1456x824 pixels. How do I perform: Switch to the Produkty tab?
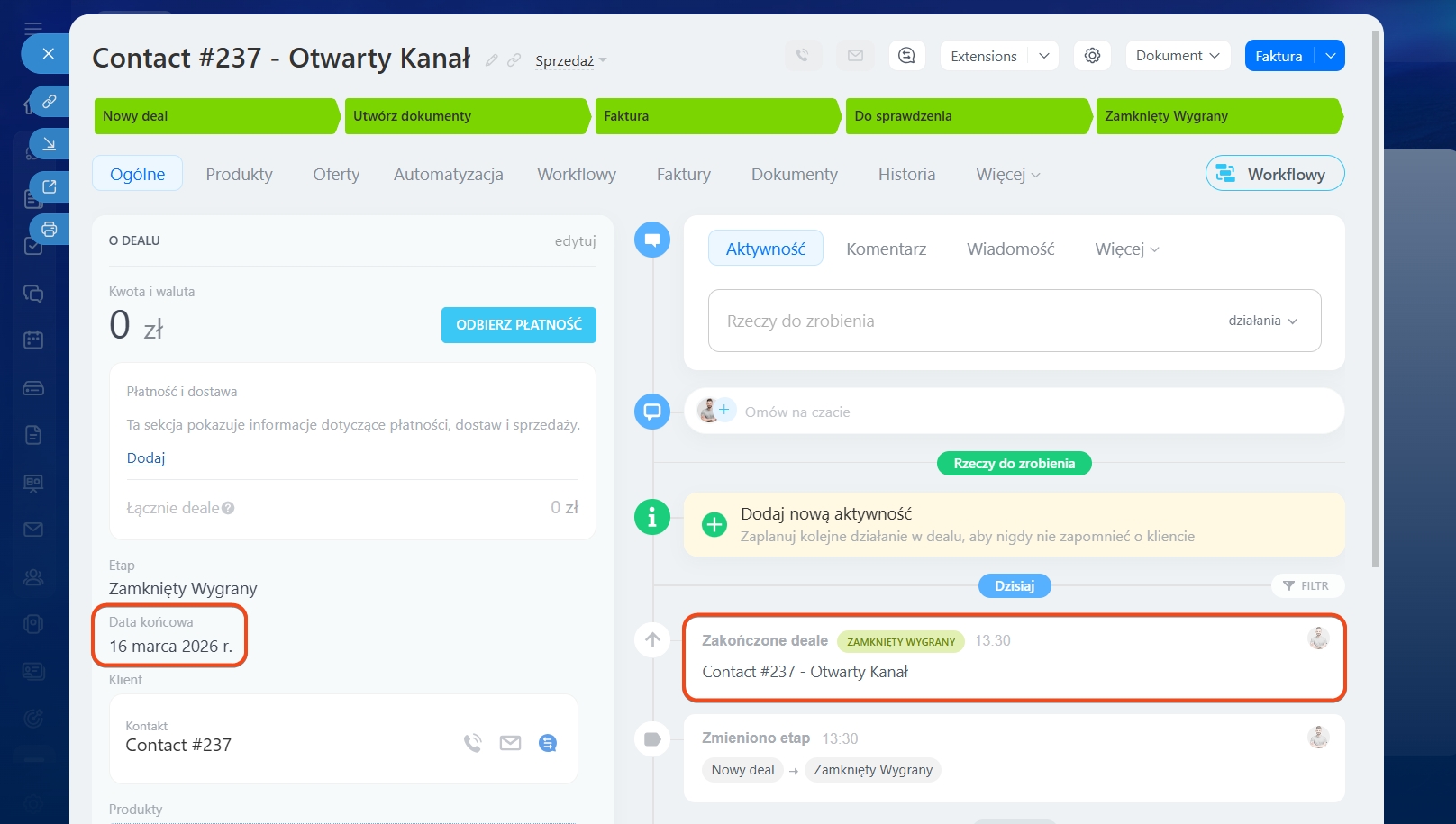(x=239, y=174)
